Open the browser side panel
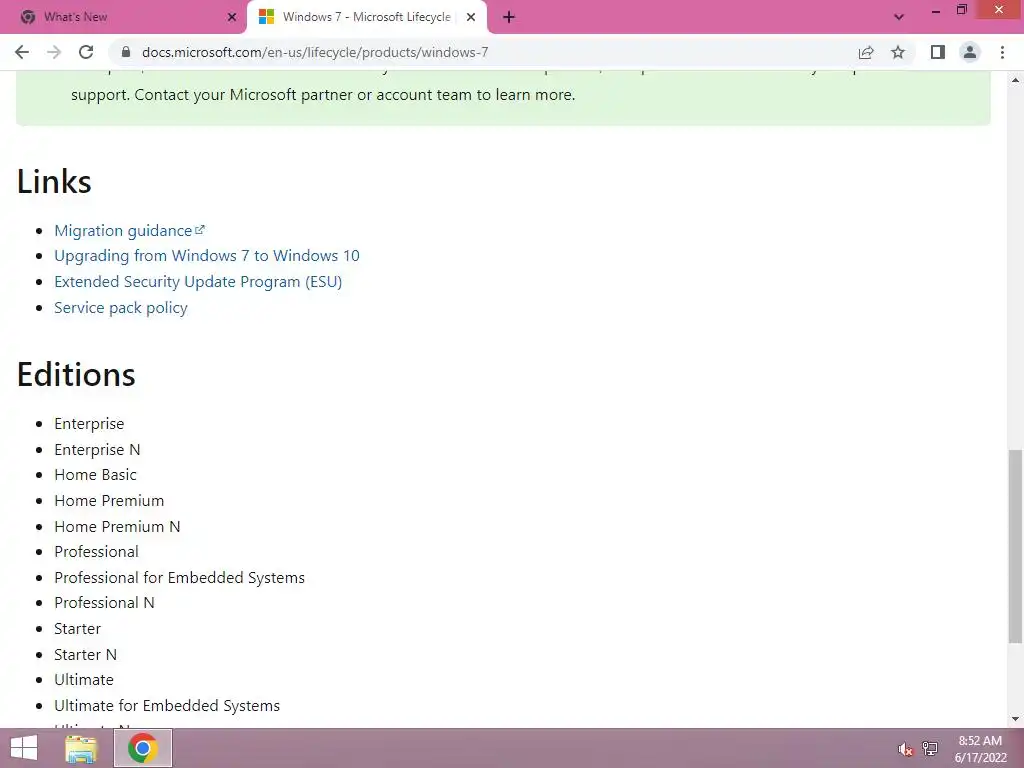Viewport: 1024px width, 768px height. 938,52
